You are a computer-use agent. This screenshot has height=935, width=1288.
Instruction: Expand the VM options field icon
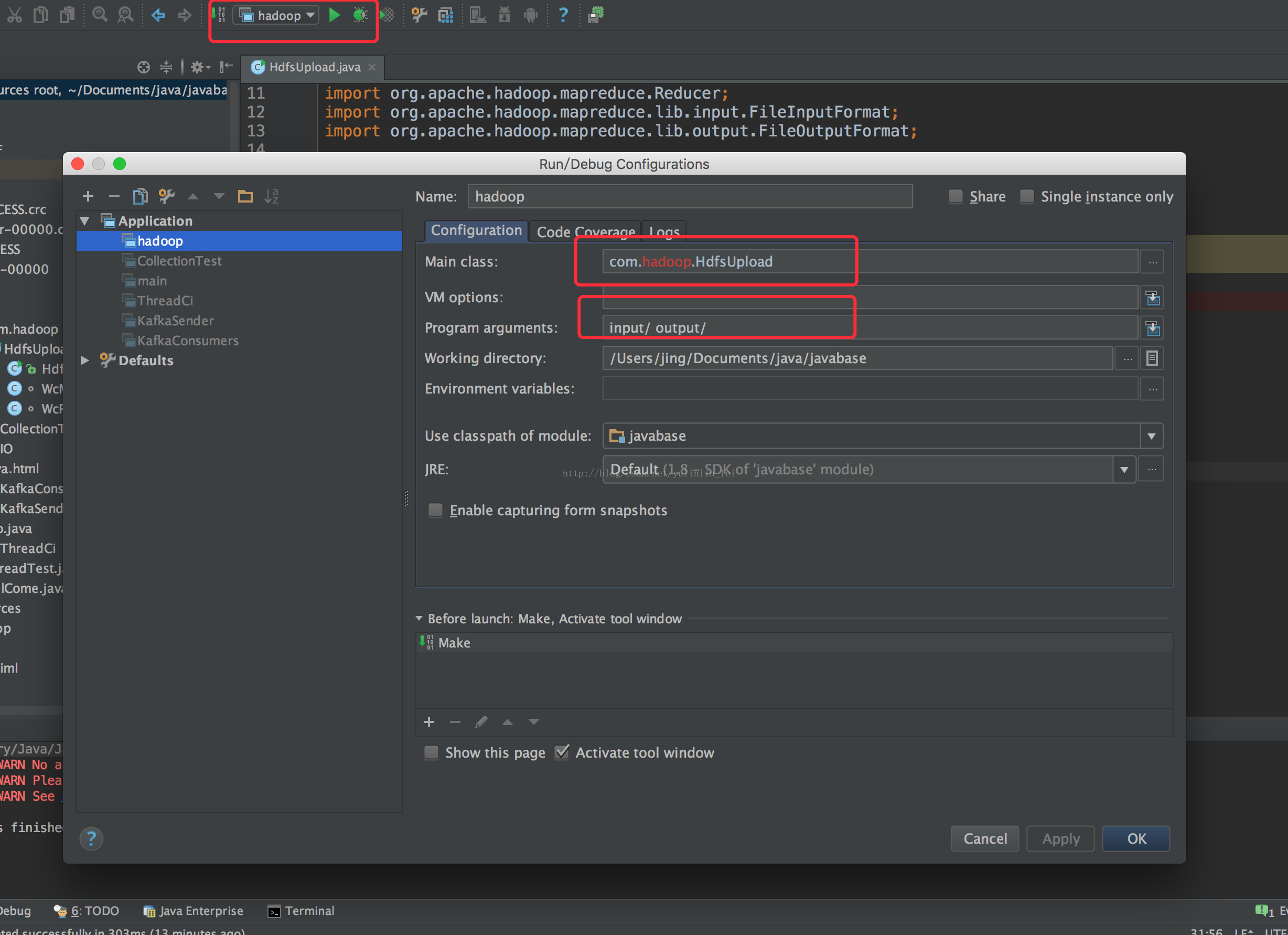(x=1152, y=297)
